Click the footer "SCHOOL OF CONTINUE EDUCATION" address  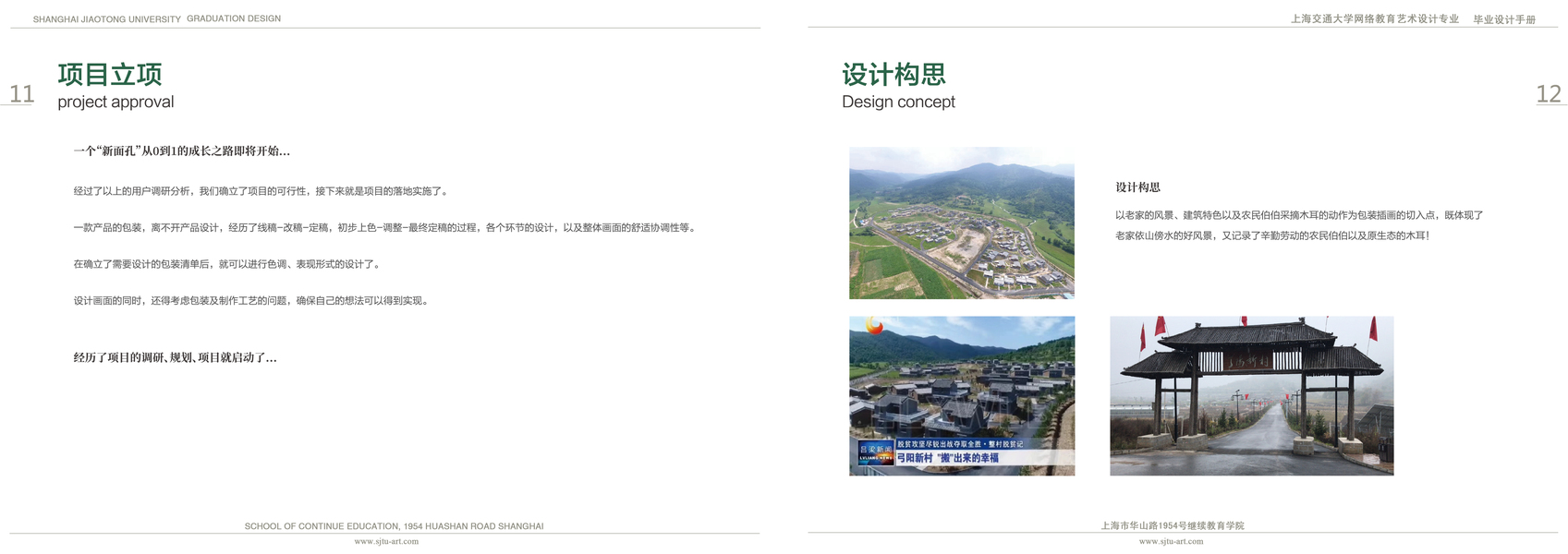394,526
